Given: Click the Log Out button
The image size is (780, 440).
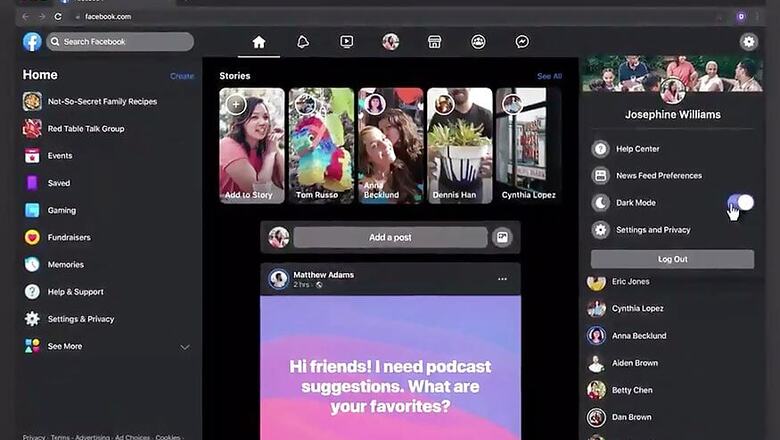Looking at the screenshot, I should coord(673,259).
